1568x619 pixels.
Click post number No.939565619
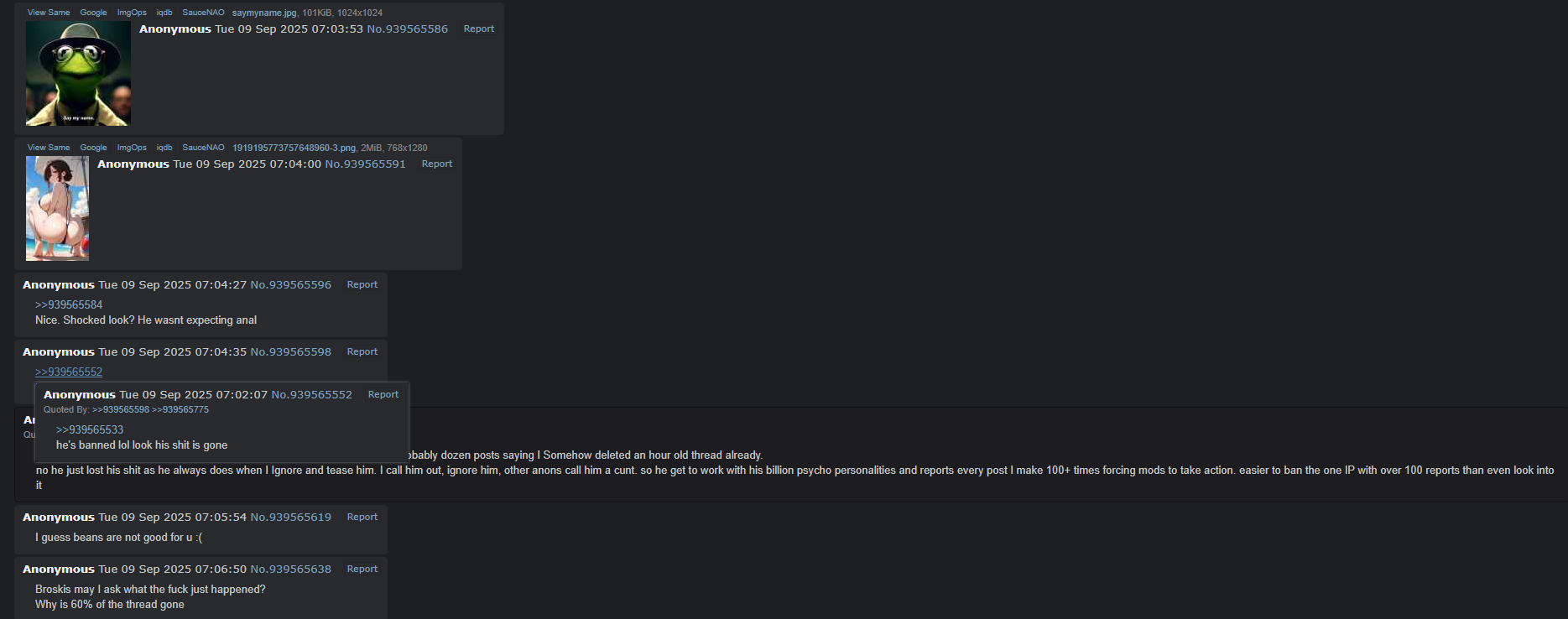291,517
